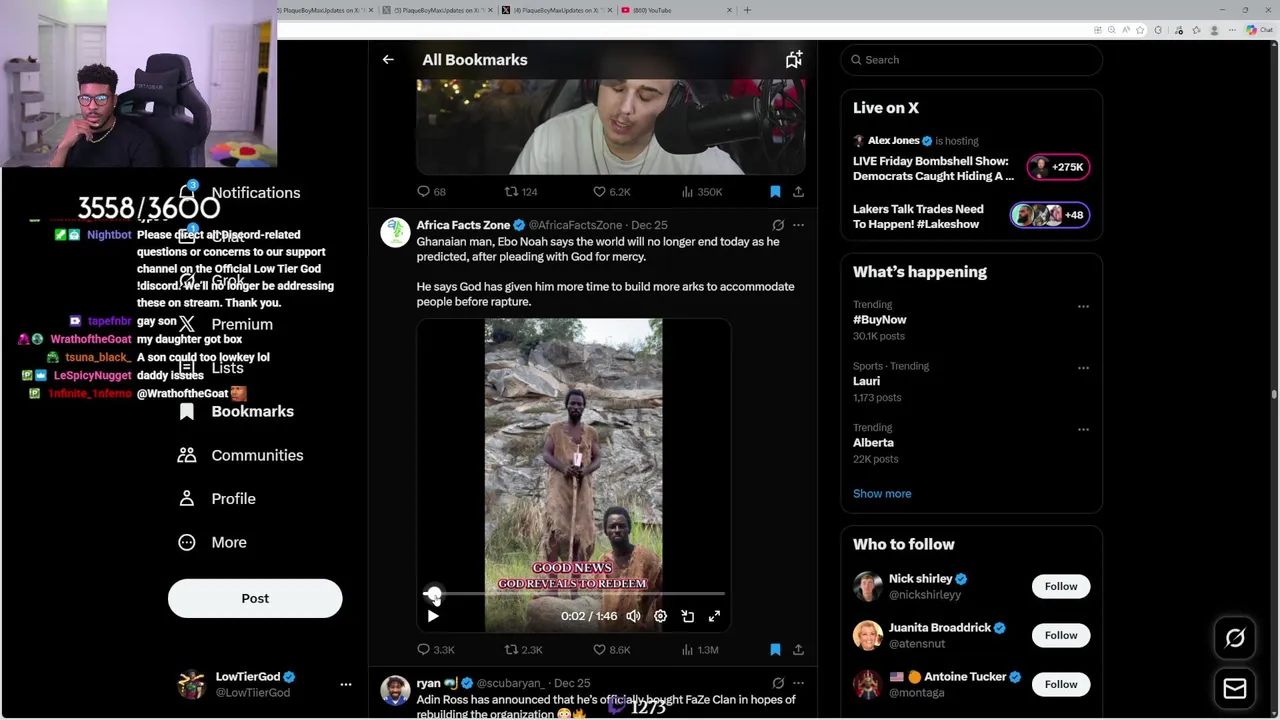Remove bookmark on Africa Facts Zone post
Image resolution: width=1280 pixels, height=720 pixels.
click(775, 650)
